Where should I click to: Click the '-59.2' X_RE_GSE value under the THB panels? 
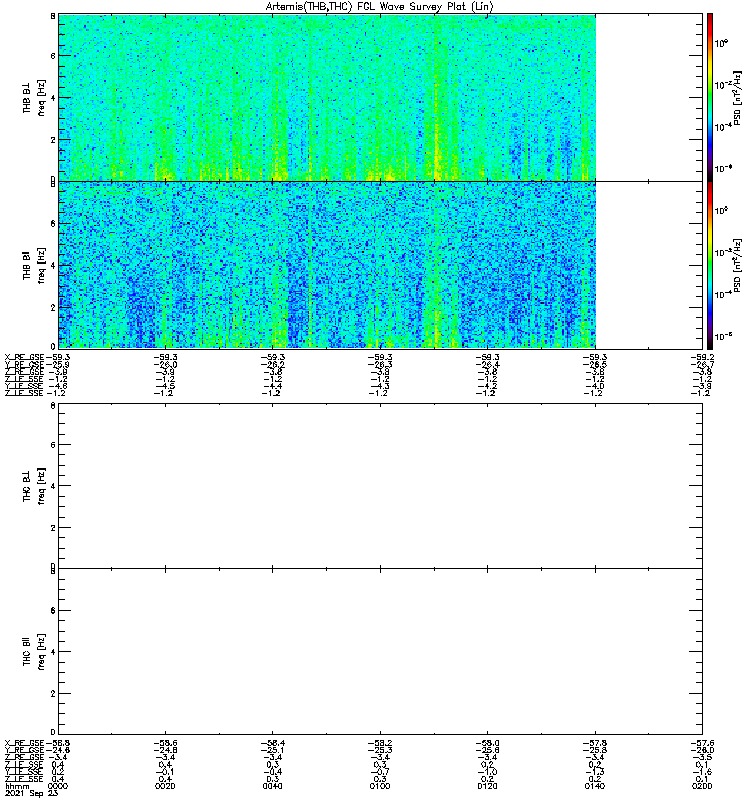tap(702, 357)
